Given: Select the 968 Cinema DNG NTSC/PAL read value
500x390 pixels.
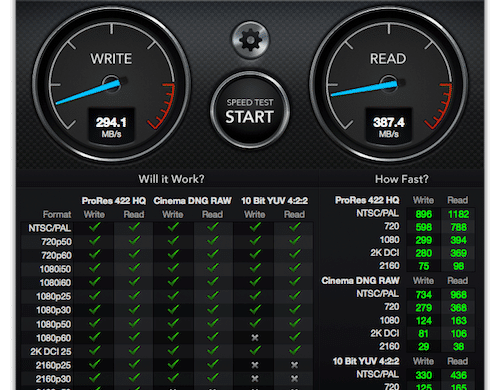Looking at the screenshot, I should [x=458, y=295].
